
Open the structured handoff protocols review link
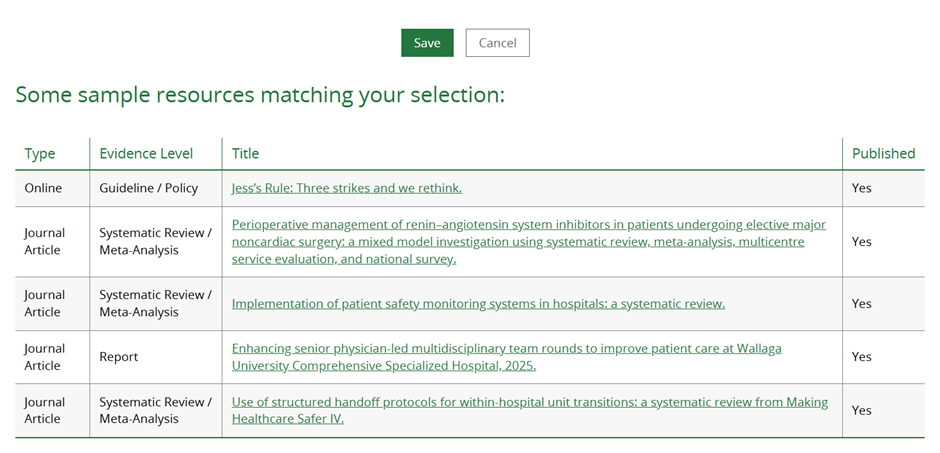[529, 410]
